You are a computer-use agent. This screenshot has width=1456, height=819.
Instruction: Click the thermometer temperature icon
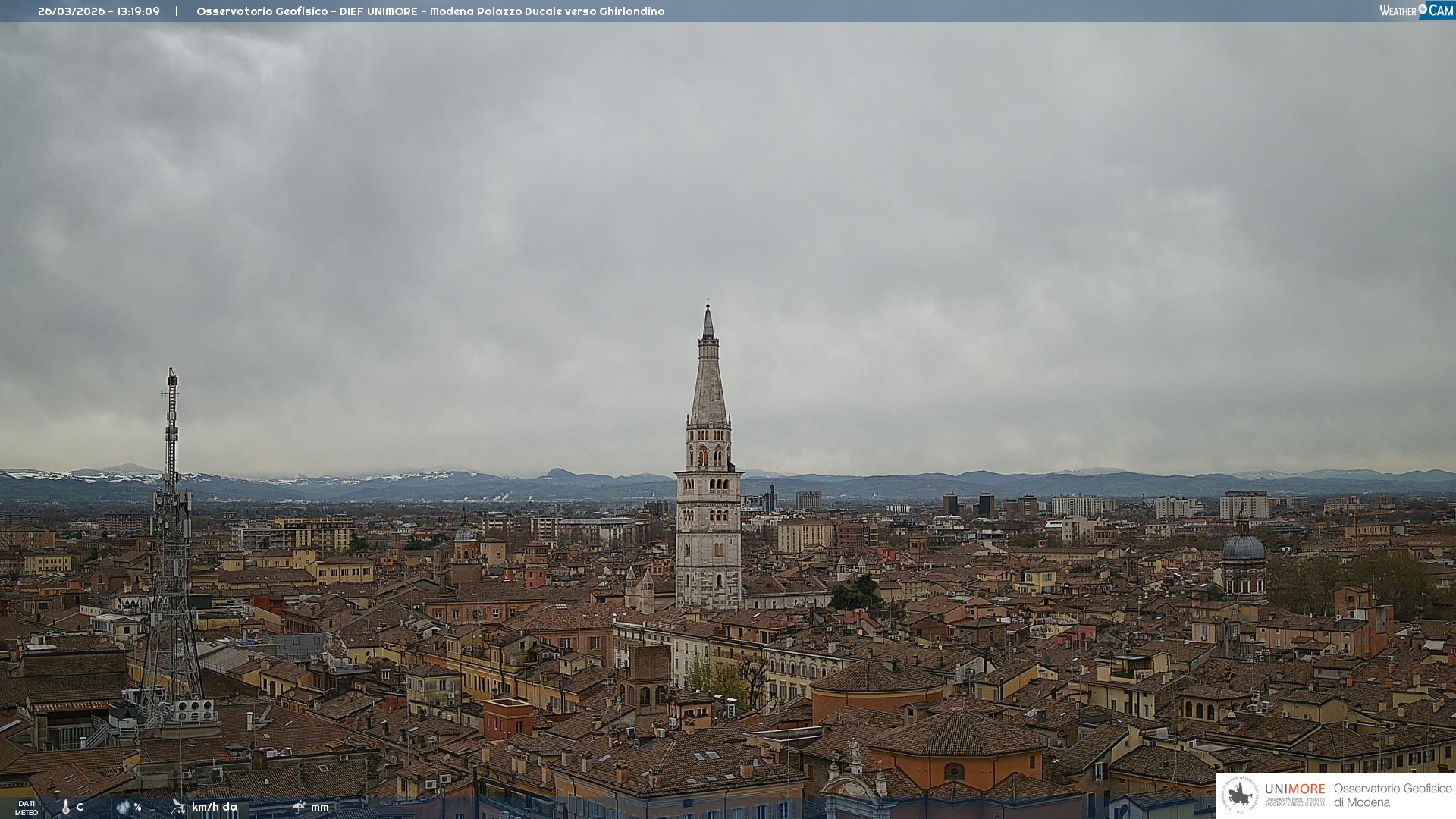coord(66,808)
